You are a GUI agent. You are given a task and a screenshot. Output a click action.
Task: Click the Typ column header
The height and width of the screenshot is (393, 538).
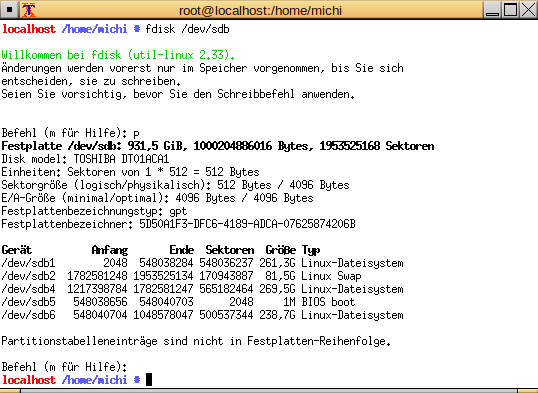point(311,250)
